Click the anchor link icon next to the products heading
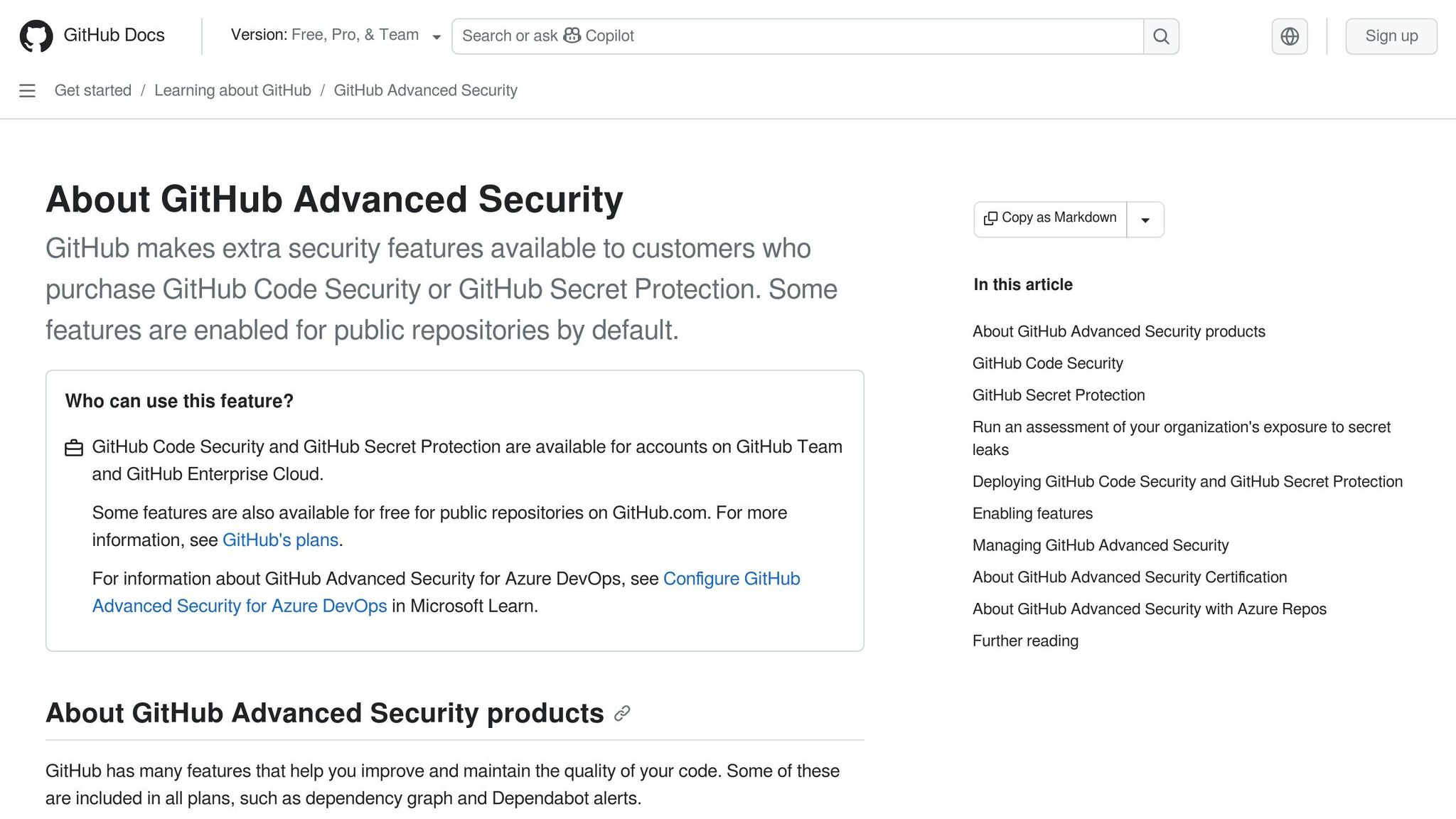This screenshot has height=819, width=1456. pyautogui.click(x=622, y=713)
